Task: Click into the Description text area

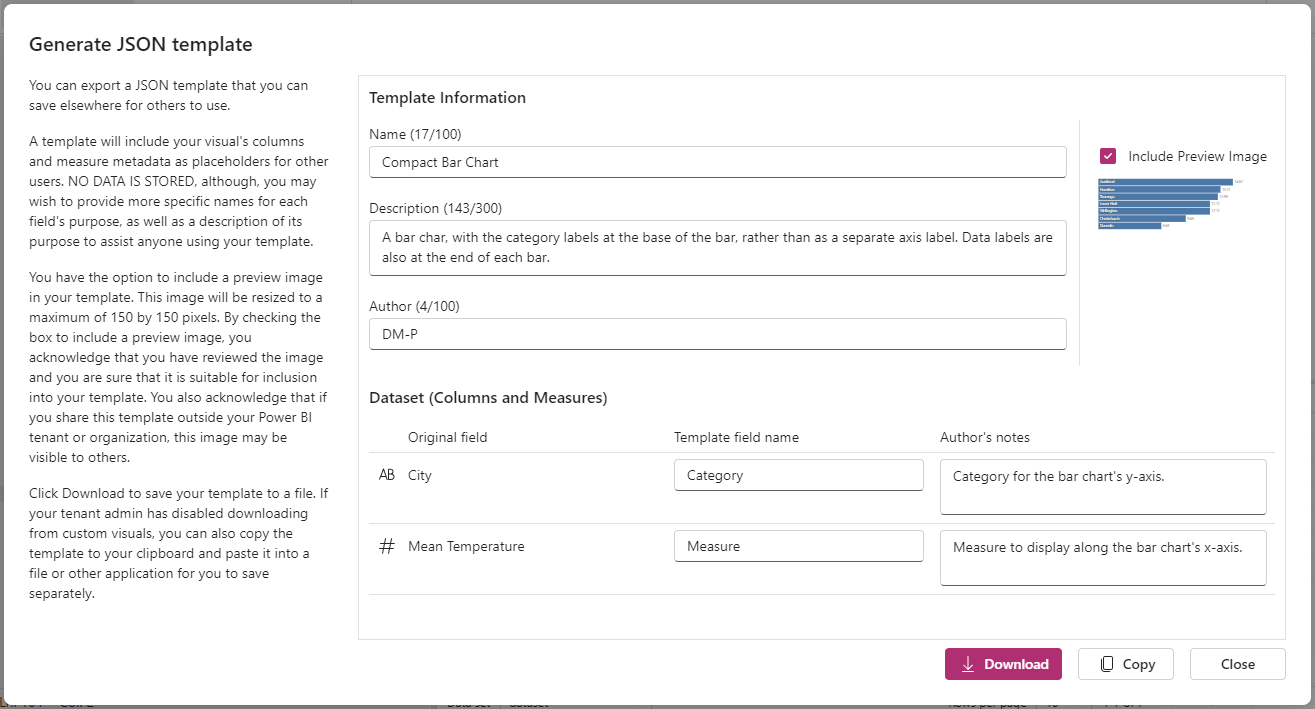Action: click(717, 248)
